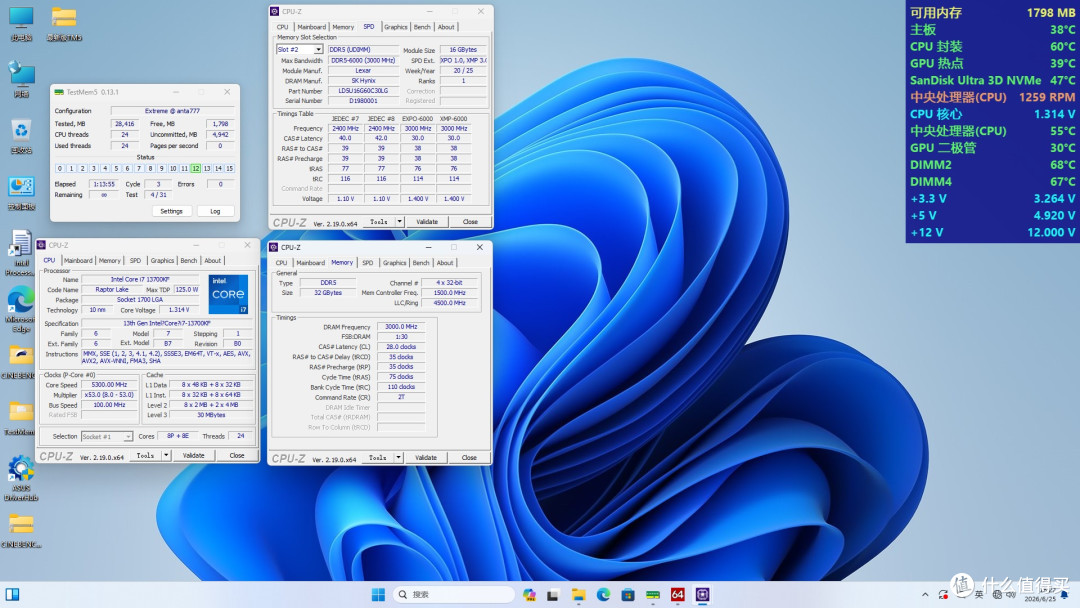
Task: Click the taskbar search box
Action: pos(453,594)
